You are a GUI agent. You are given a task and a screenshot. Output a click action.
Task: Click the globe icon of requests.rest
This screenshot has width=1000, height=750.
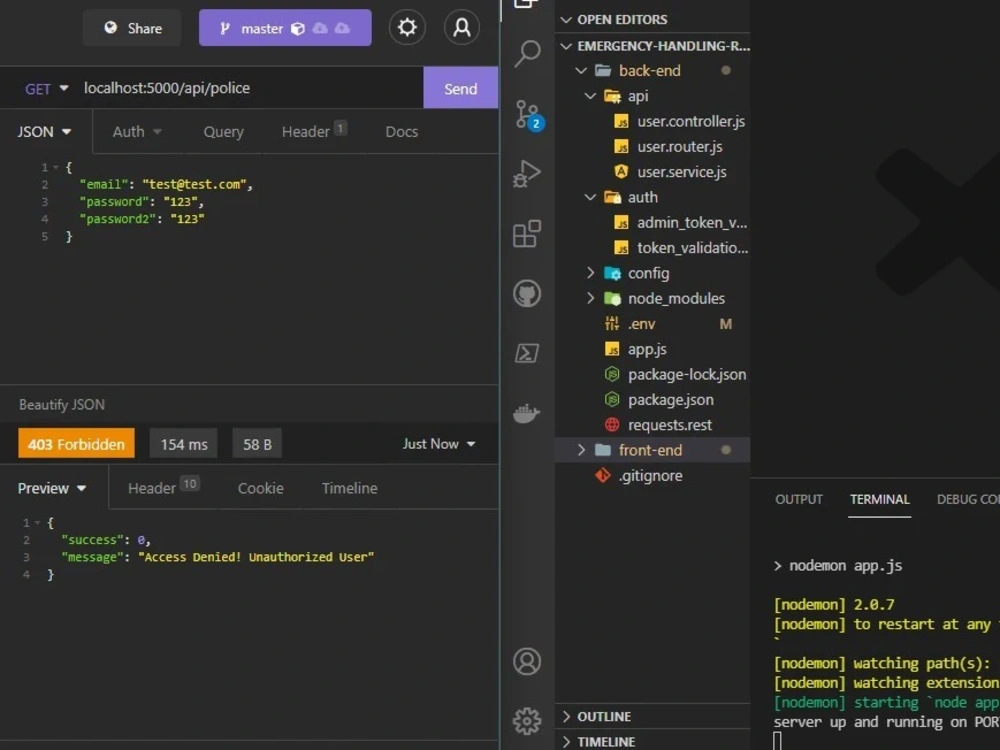click(612, 425)
